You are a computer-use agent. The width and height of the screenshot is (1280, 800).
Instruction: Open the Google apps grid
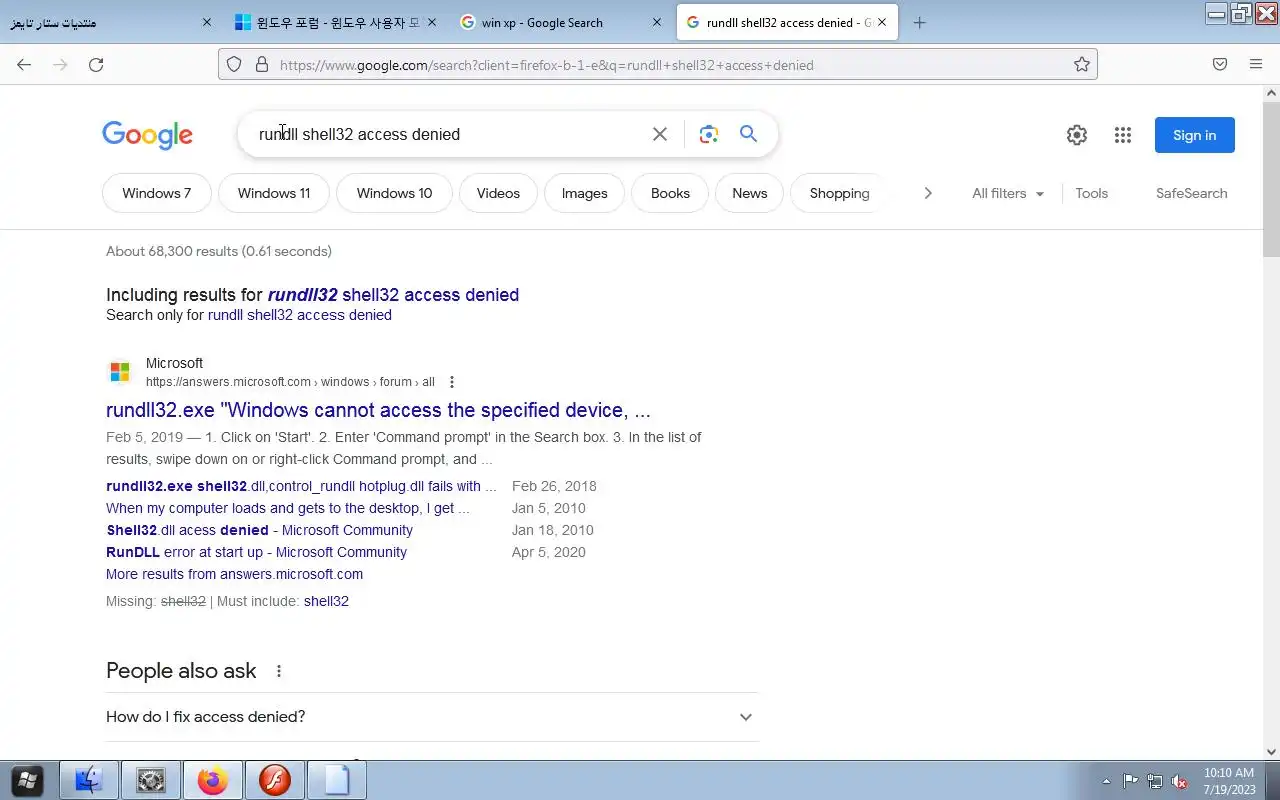(x=1122, y=135)
